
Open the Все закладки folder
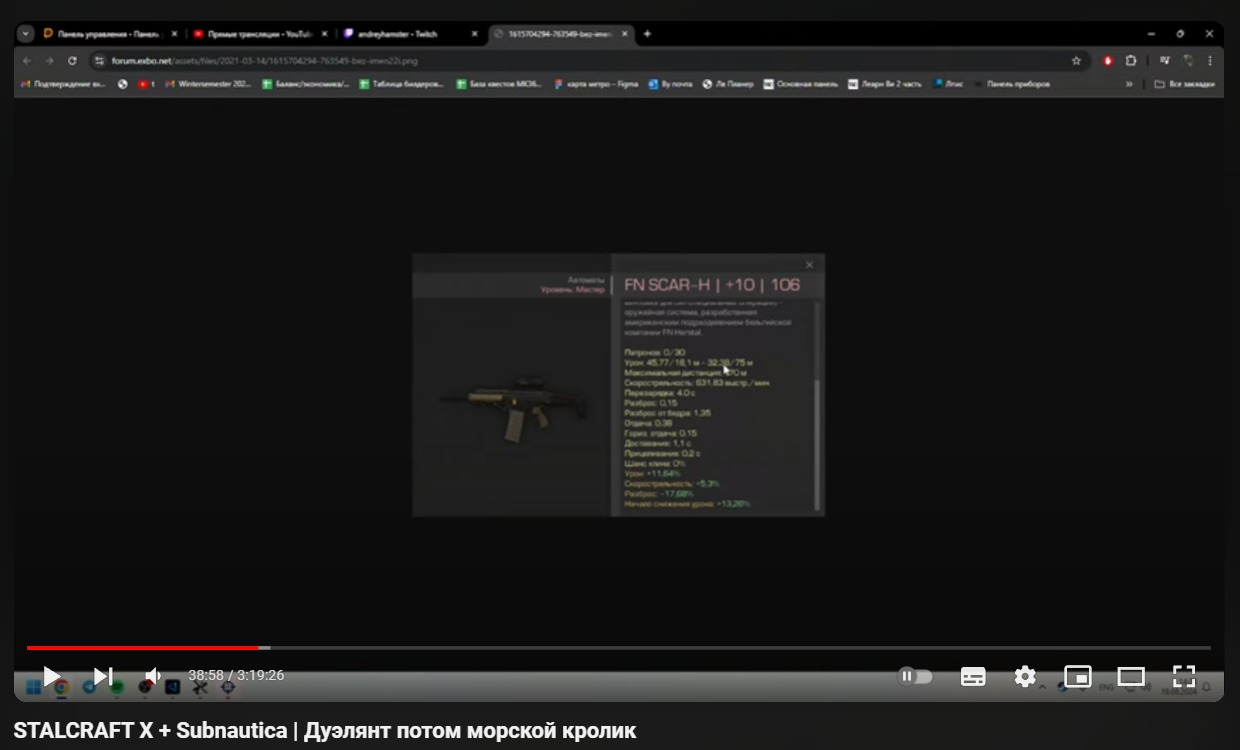(1185, 84)
